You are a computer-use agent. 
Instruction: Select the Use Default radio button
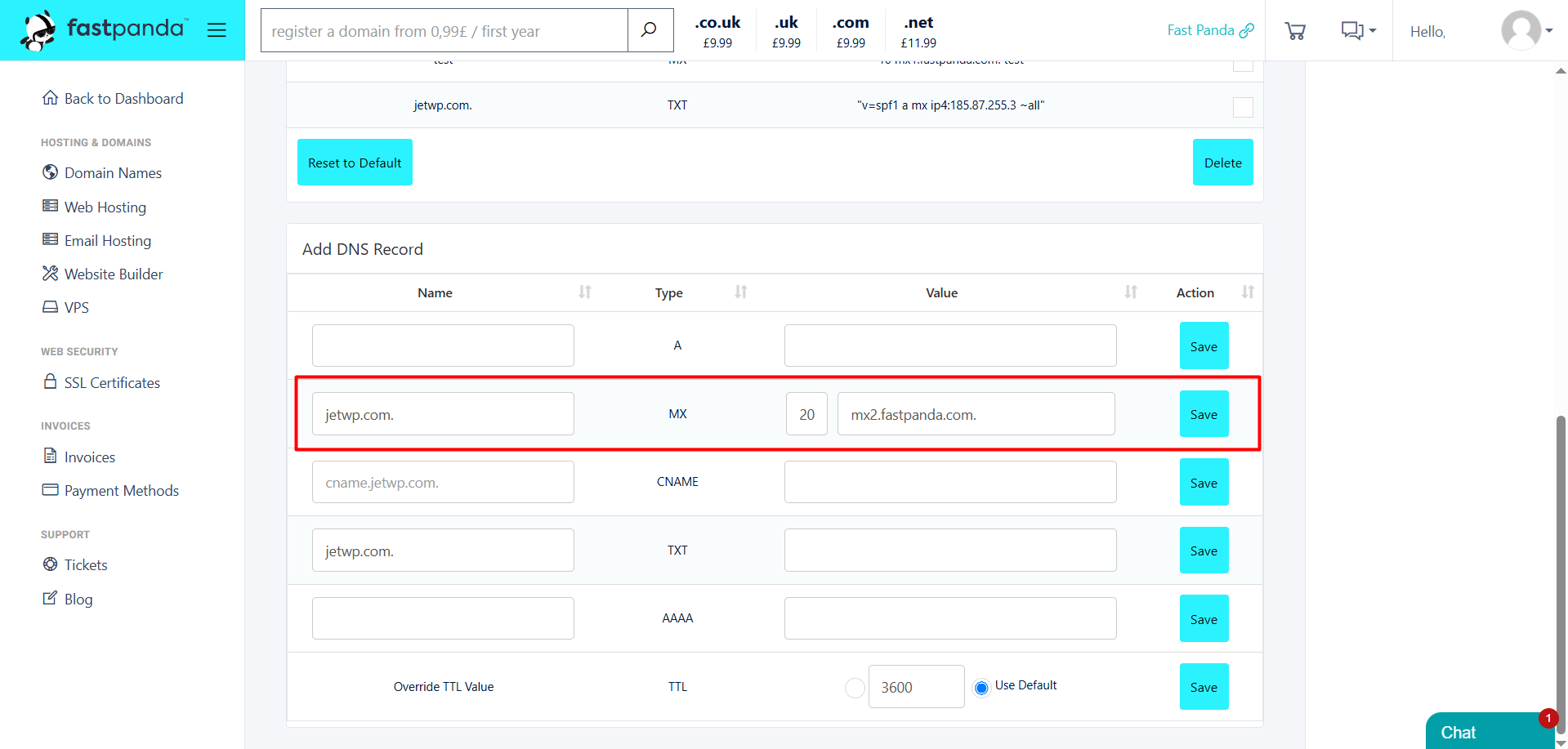point(981,688)
